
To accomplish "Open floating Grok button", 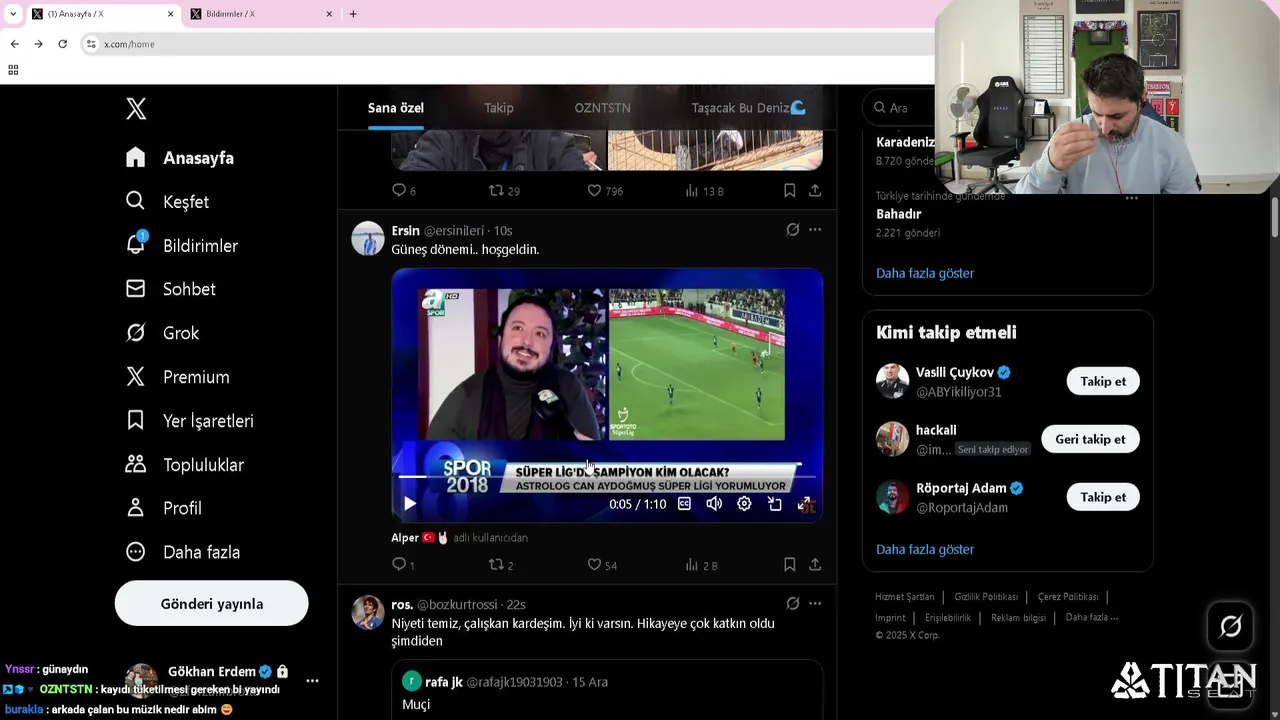I will point(1231,627).
